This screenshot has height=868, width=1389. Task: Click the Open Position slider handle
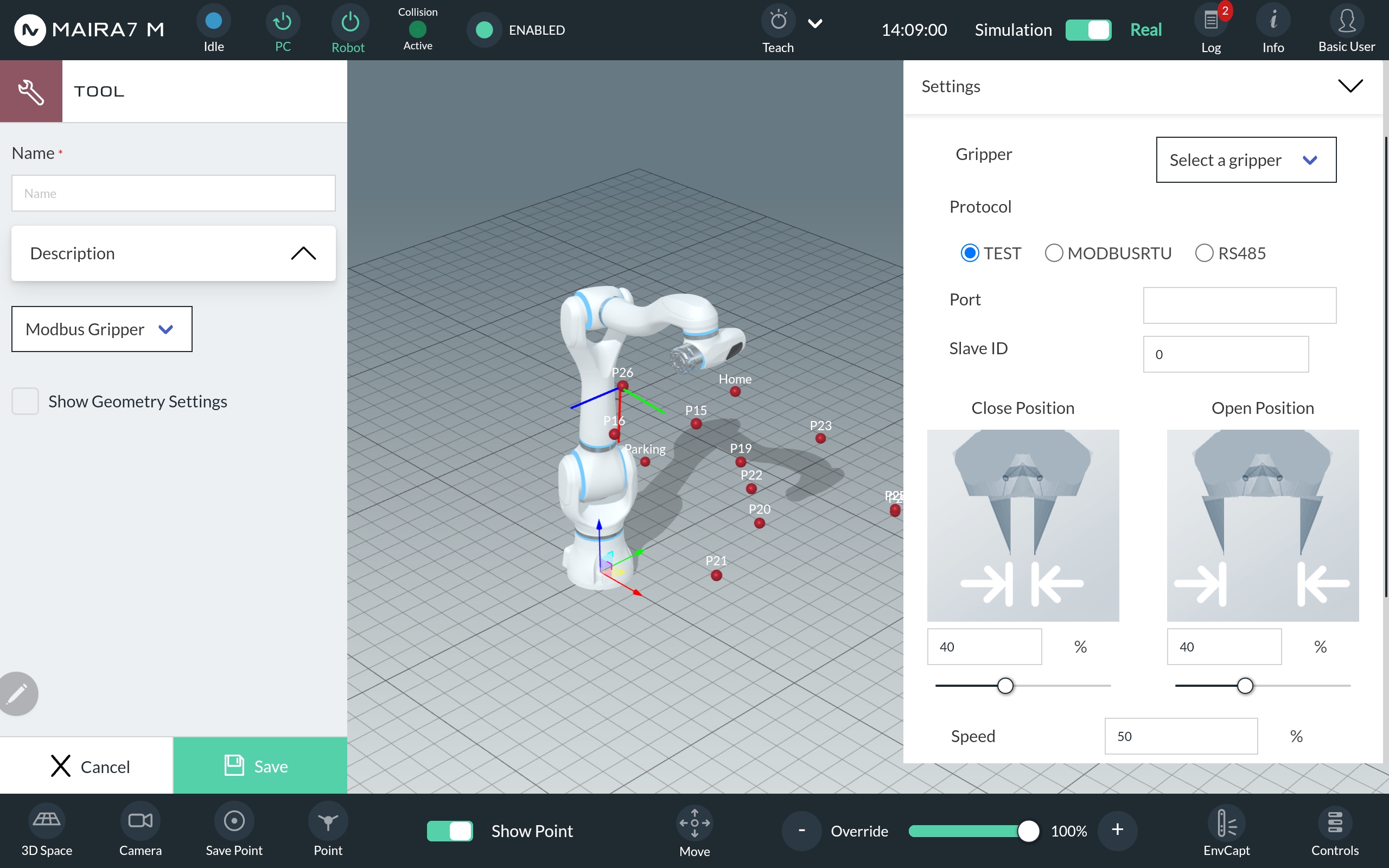click(x=1245, y=685)
